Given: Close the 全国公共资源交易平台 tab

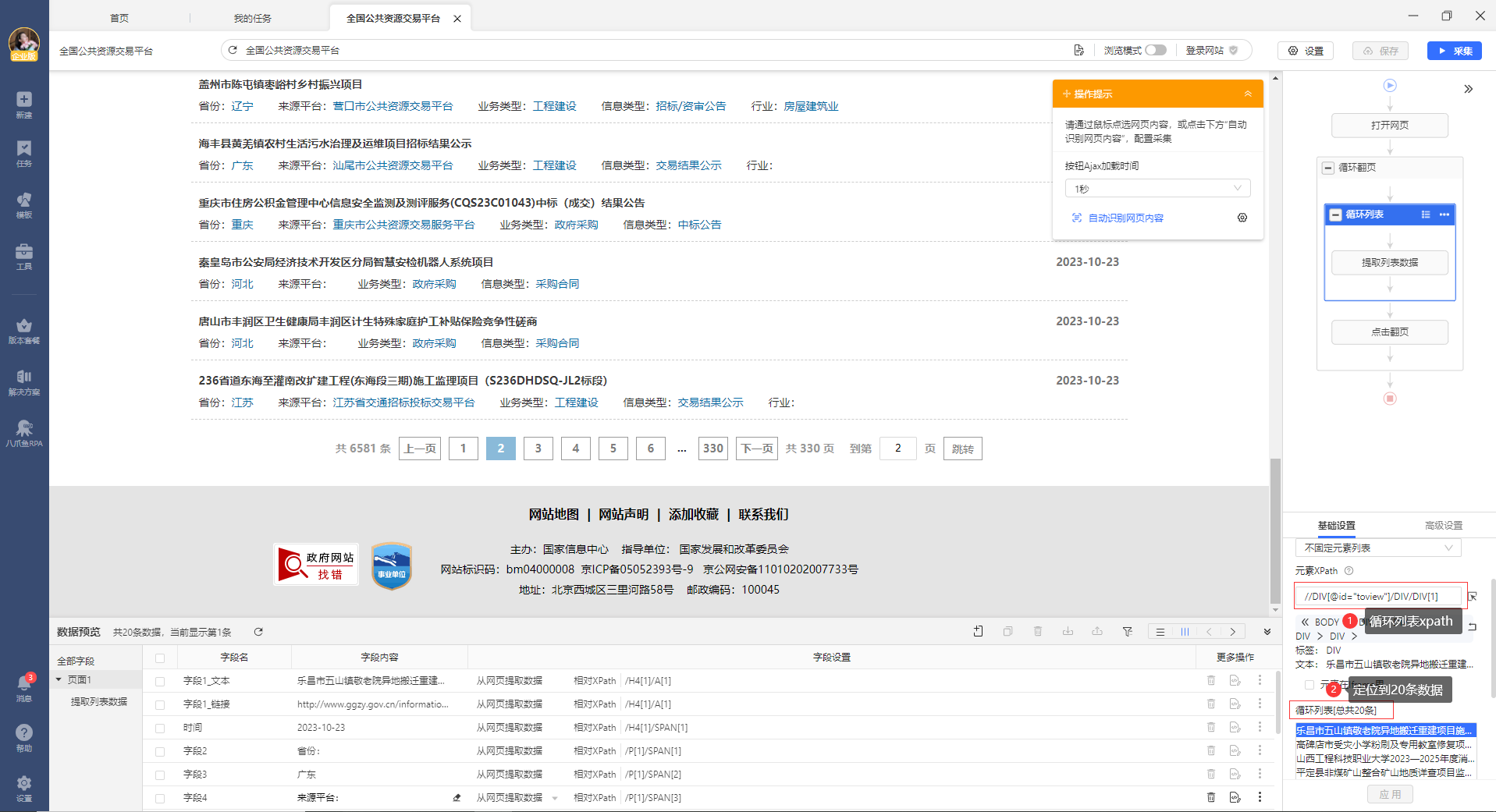Looking at the screenshot, I should tap(457, 19).
